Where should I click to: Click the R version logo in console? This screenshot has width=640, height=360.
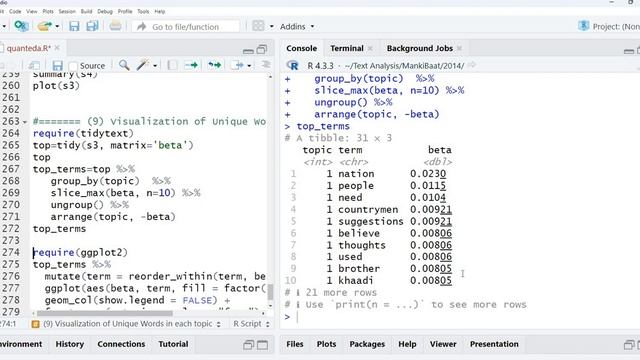coord(292,65)
